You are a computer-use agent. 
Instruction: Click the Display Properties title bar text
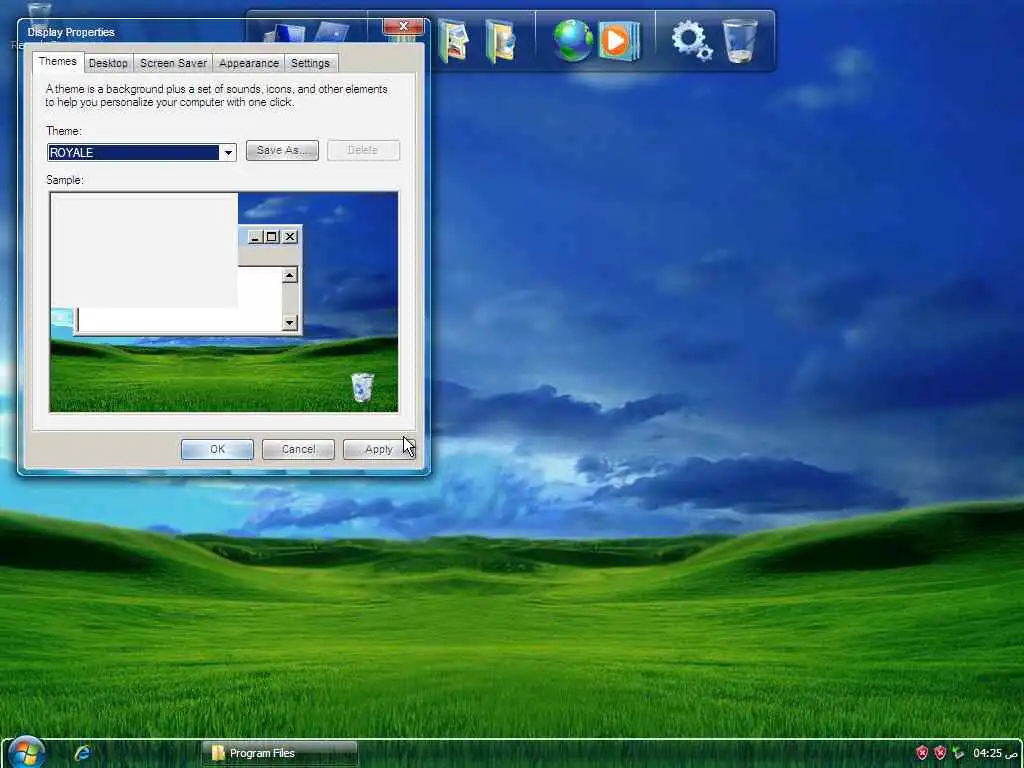(x=71, y=32)
